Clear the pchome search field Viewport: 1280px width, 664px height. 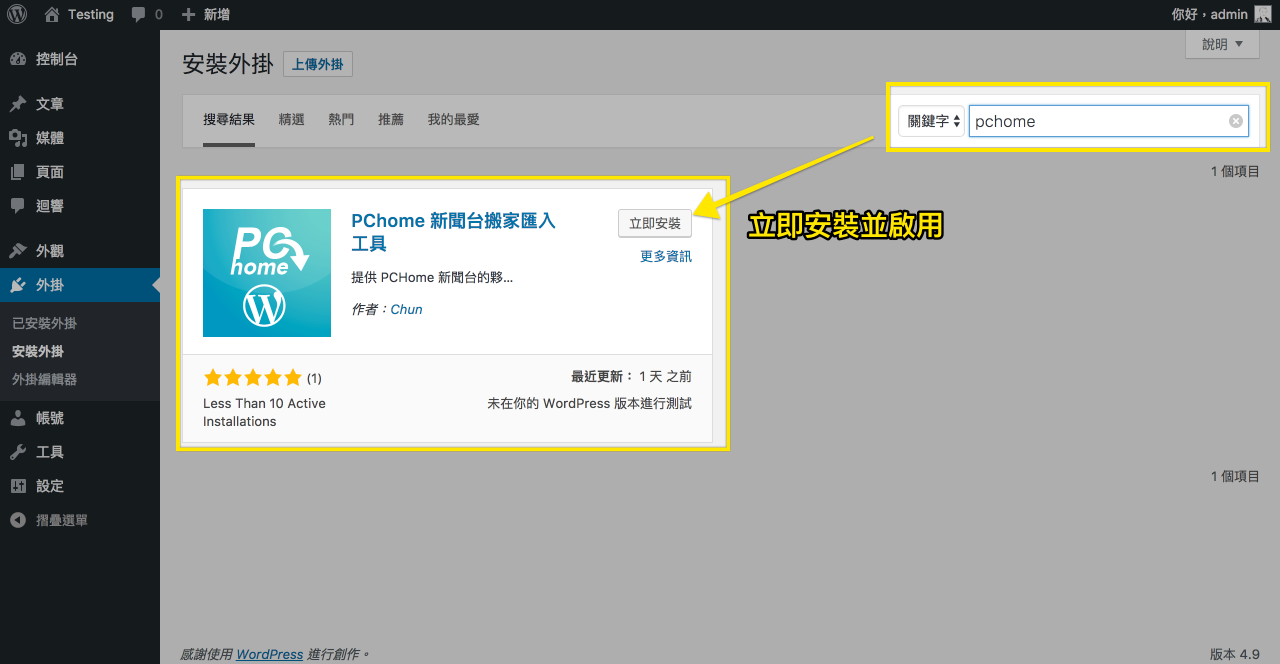pyautogui.click(x=1236, y=121)
